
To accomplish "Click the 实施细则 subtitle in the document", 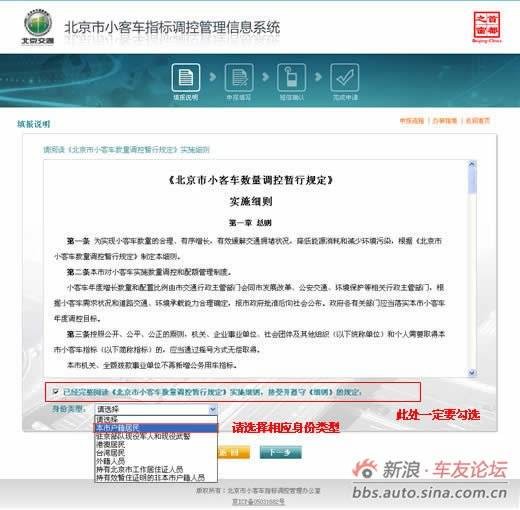I will tap(251, 201).
